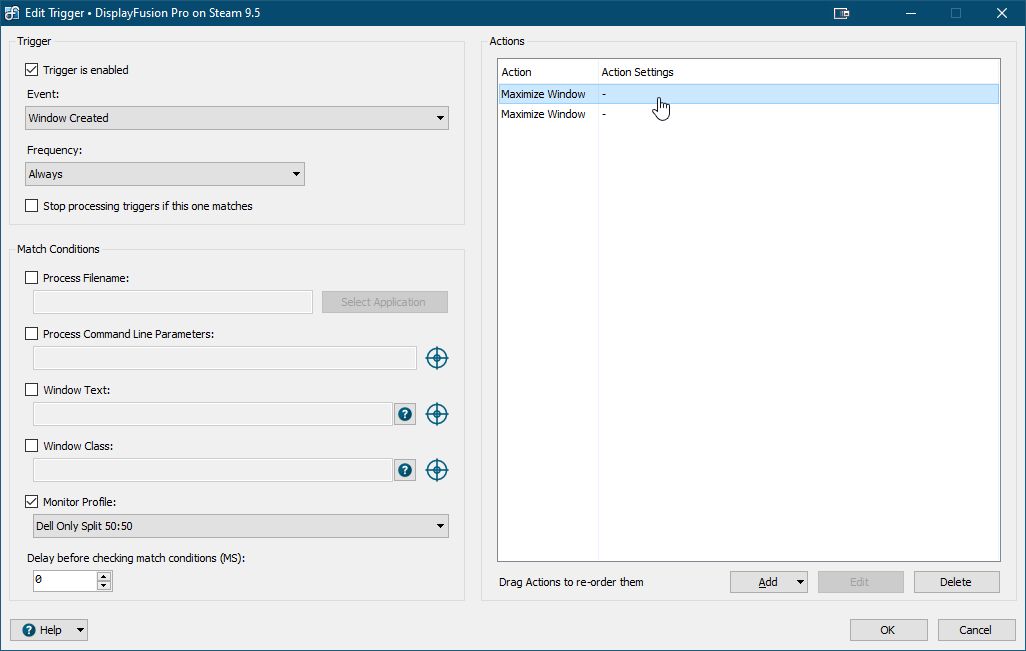Enable 'Stop processing triggers if this one matches'
Screen dimensions: 1026x651
(32, 206)
